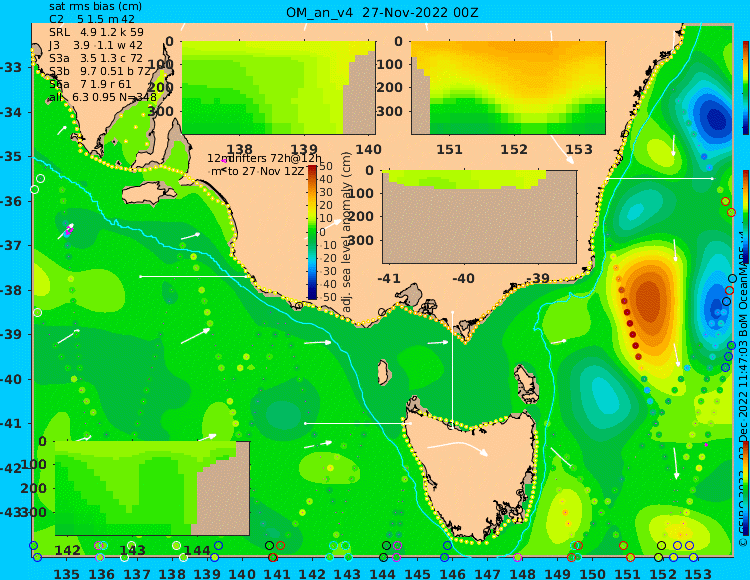
Task: Click longitude label 149
Action: [557, 573]
